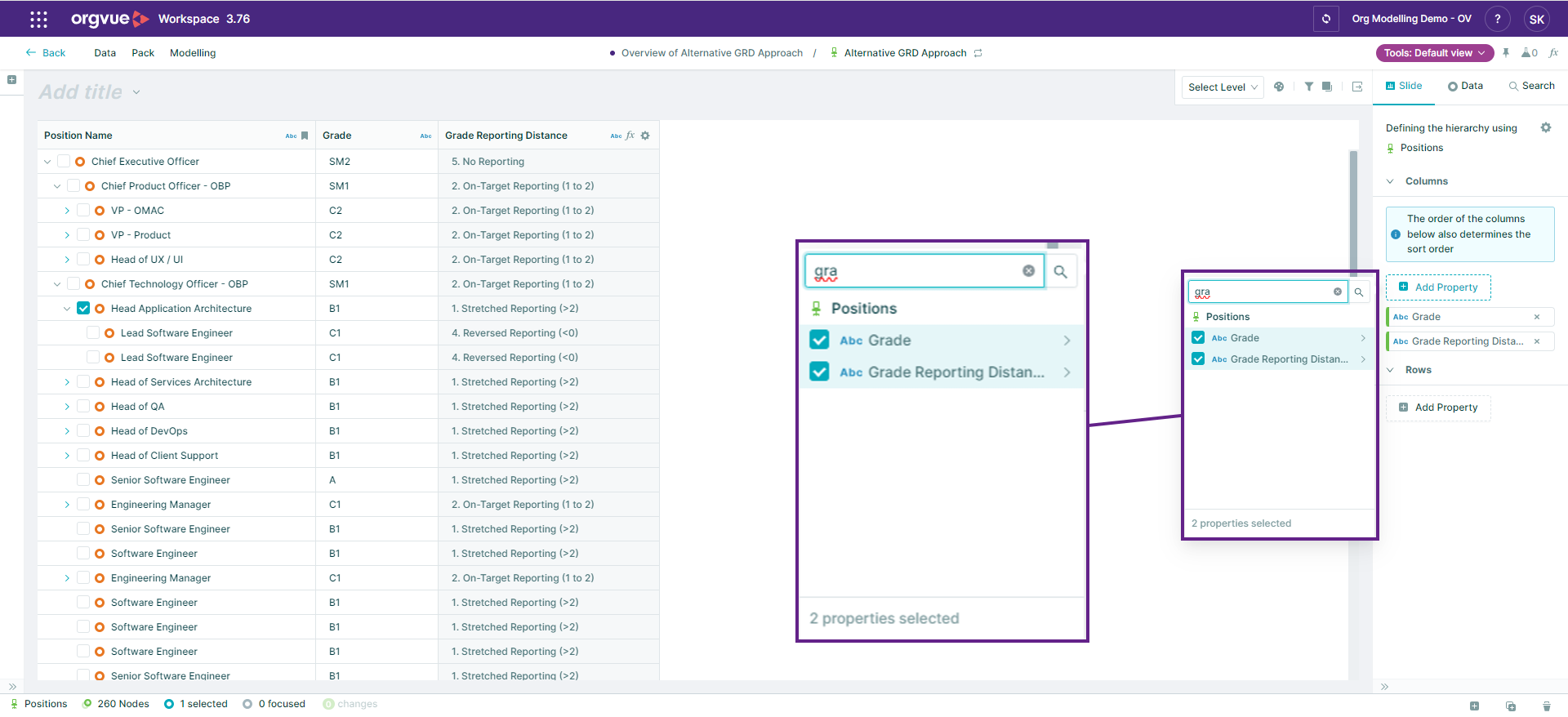Open the Modelling menu

coord(193,53)
